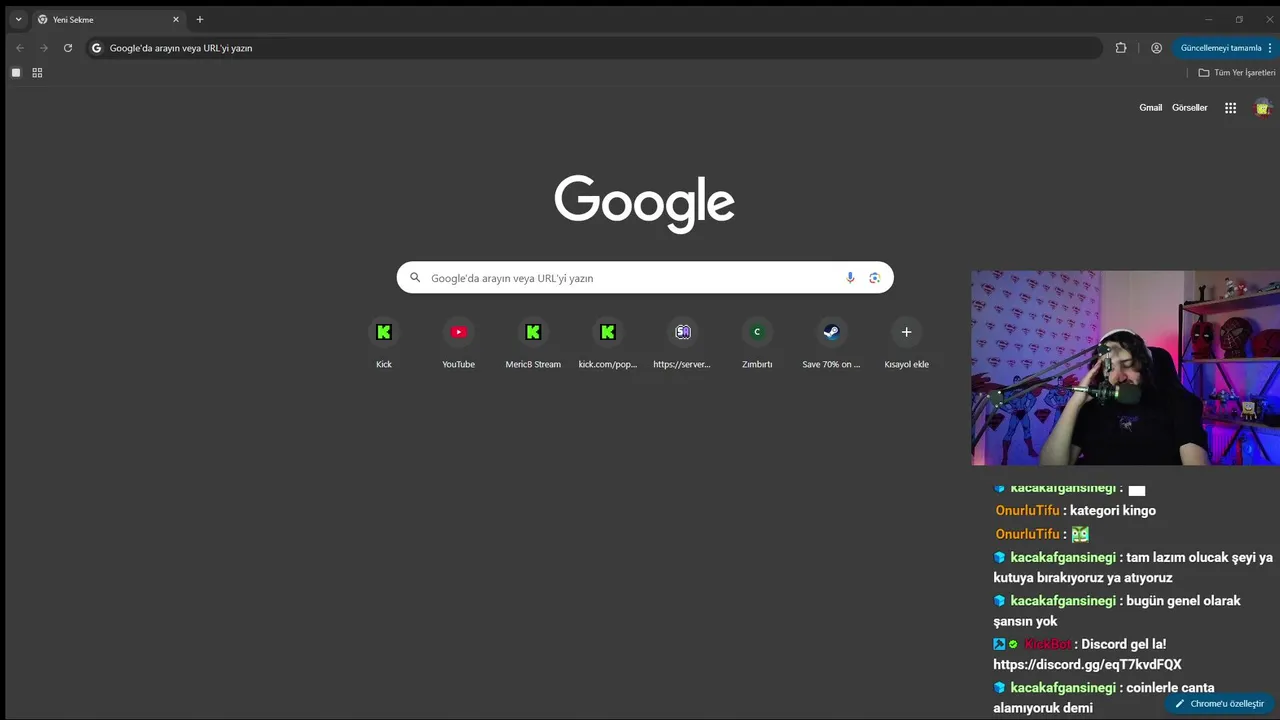Click 'tam lazım olucak şeyi ya' chat message
Viewport: 1280px width, 720px height.
(x=1133, y=568)
